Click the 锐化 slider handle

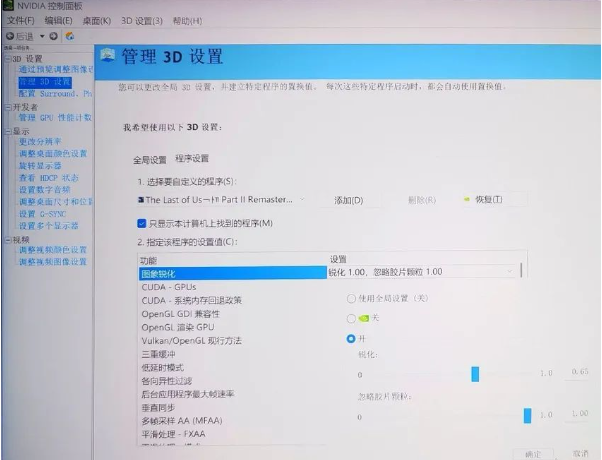point(475,374)
